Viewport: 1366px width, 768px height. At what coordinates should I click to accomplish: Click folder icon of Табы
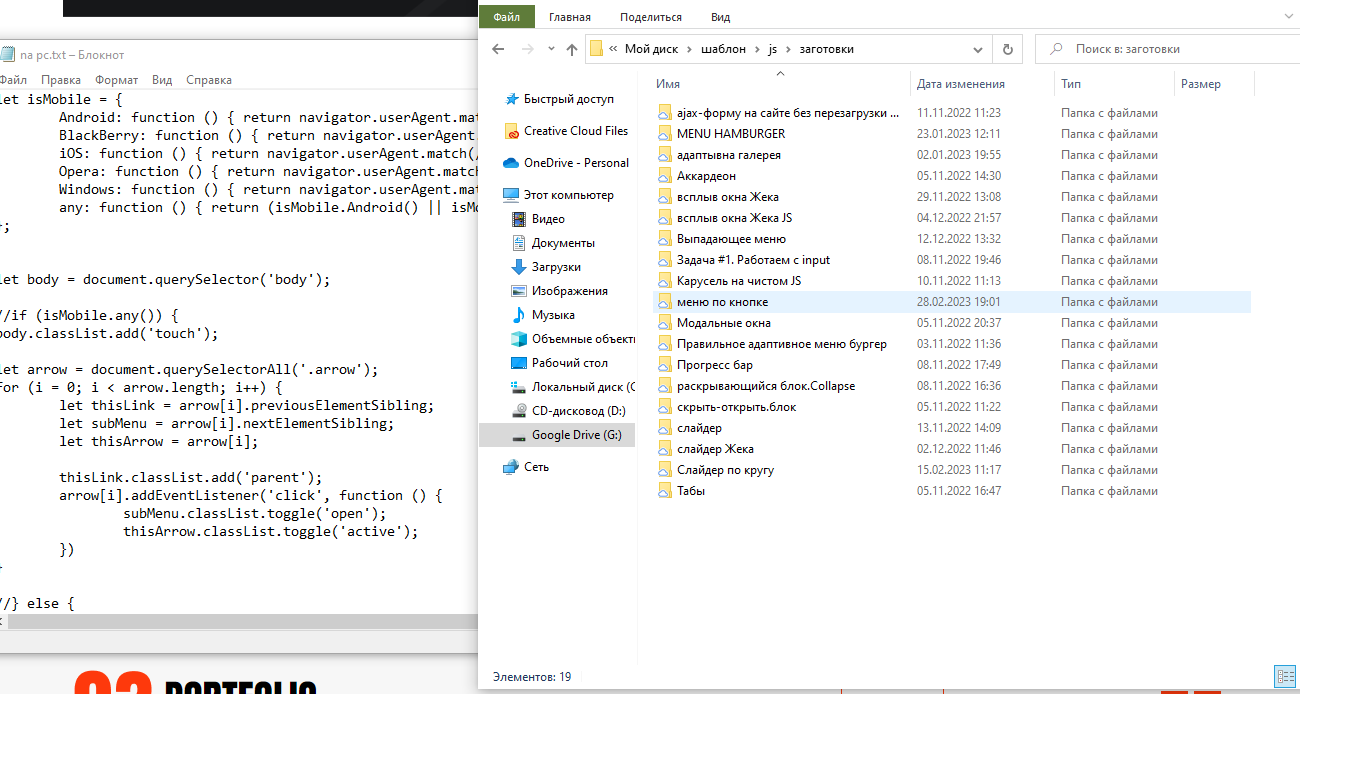[665, 491]
